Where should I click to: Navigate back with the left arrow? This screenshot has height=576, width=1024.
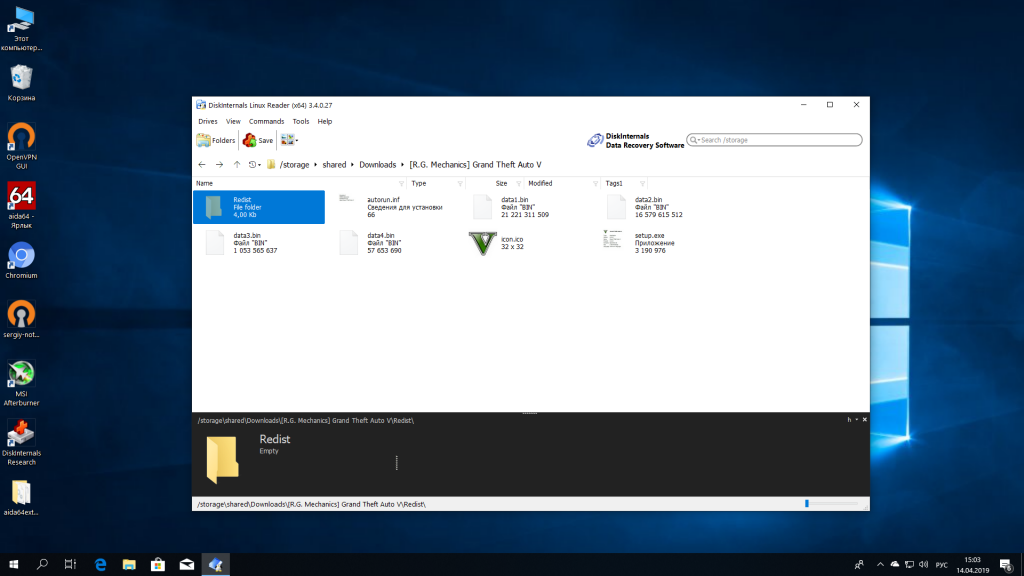click(x=202, y=164)
